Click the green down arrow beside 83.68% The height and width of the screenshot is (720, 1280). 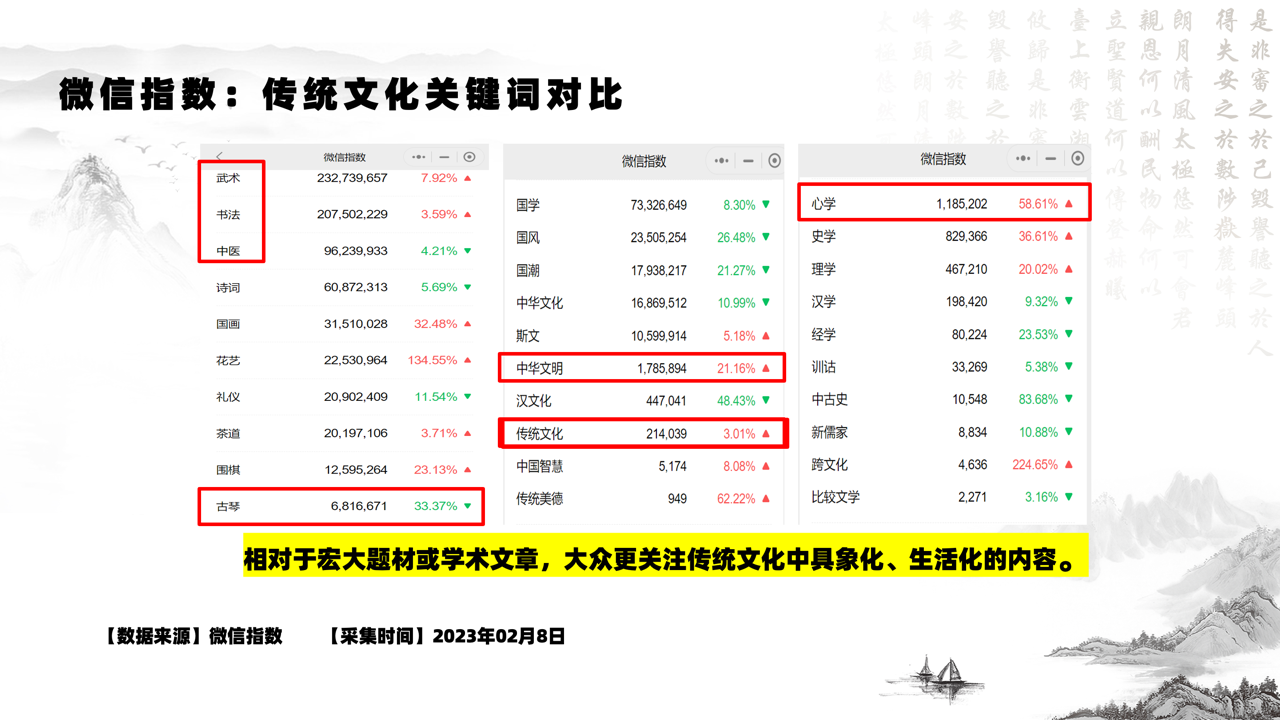click(1068, 399)
